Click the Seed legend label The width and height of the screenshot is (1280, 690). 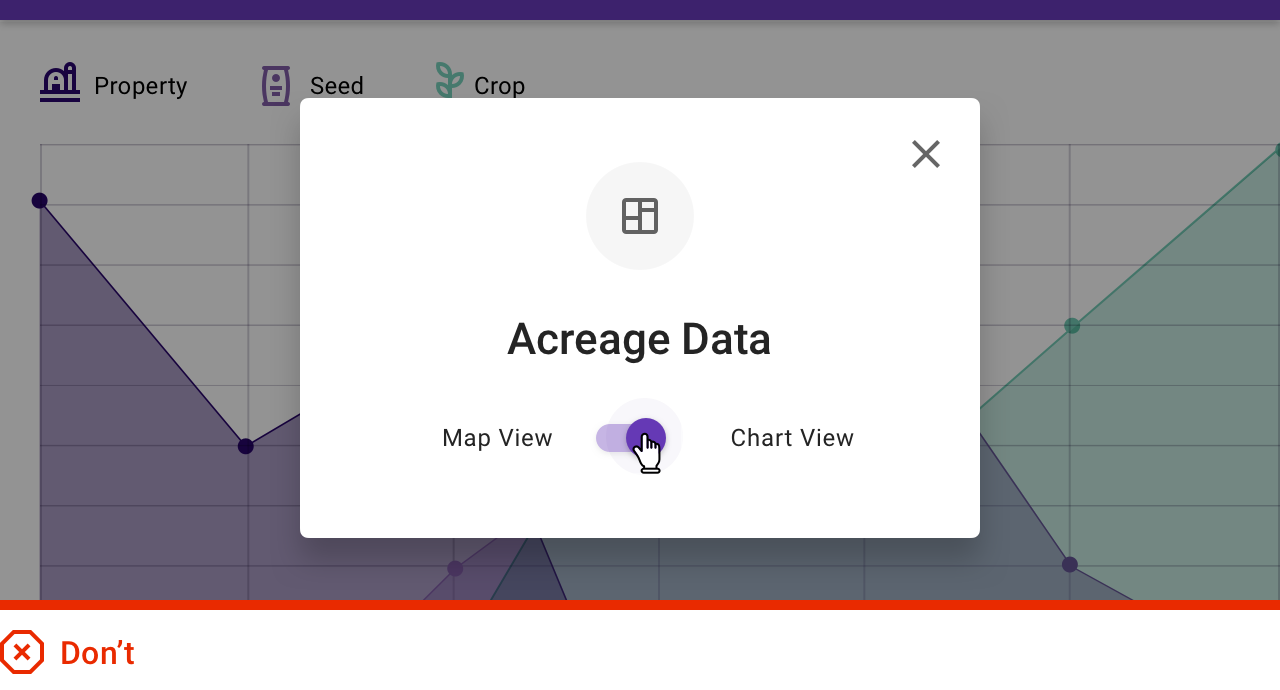[x=337, y=86]
